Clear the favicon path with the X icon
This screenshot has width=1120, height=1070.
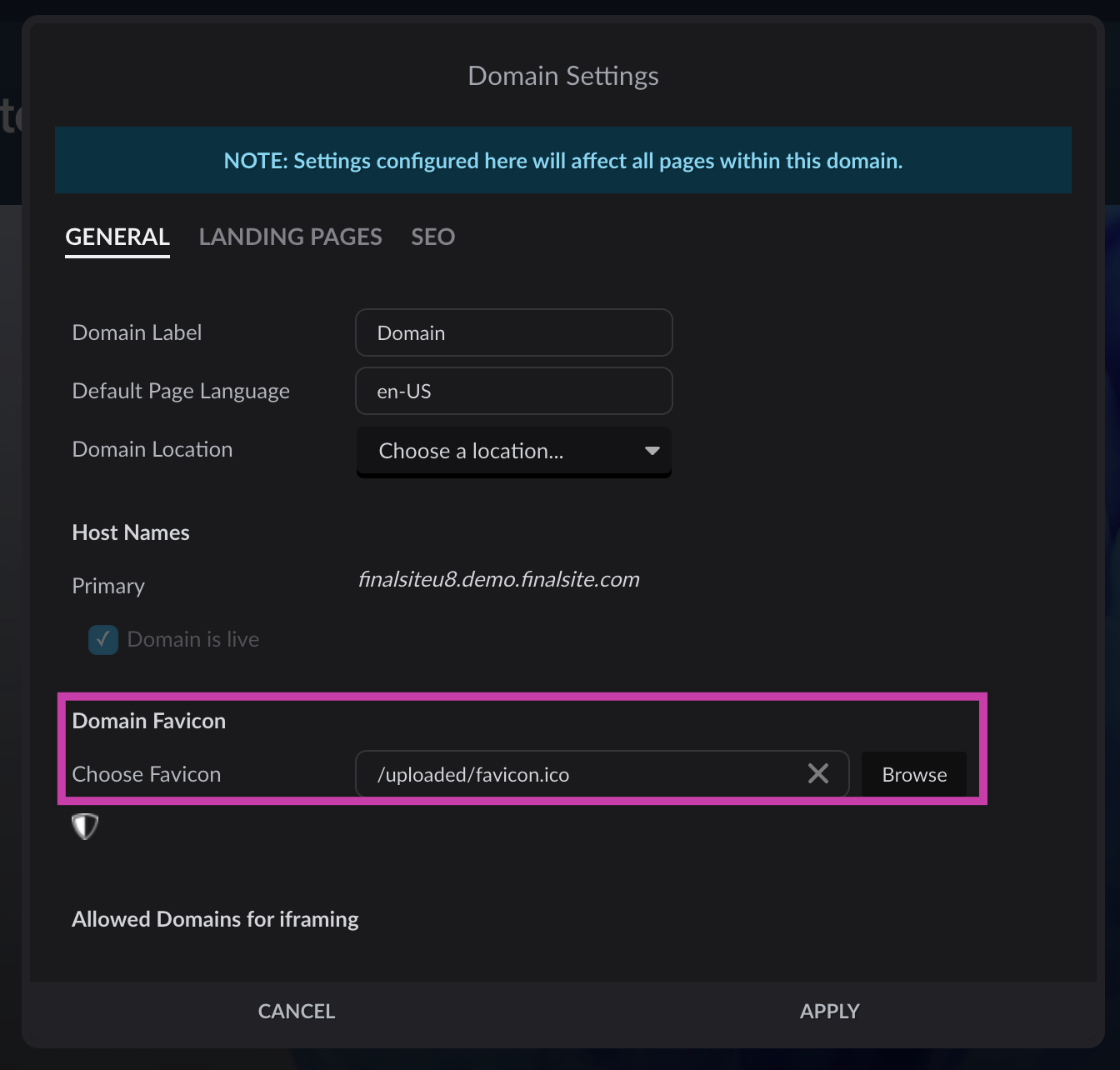pos(817,774)
